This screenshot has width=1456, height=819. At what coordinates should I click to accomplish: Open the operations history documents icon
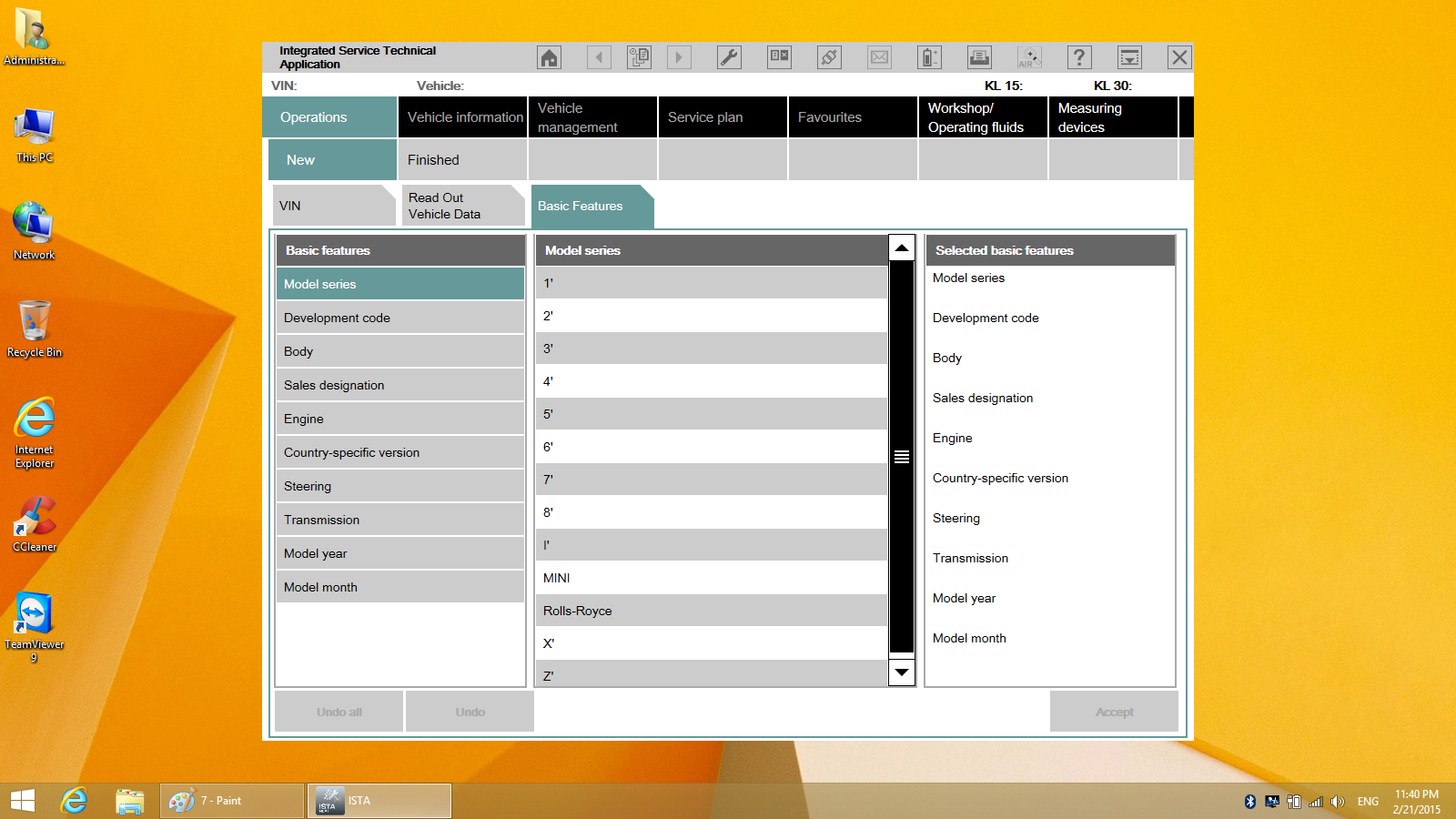click(x=640, y=58)
